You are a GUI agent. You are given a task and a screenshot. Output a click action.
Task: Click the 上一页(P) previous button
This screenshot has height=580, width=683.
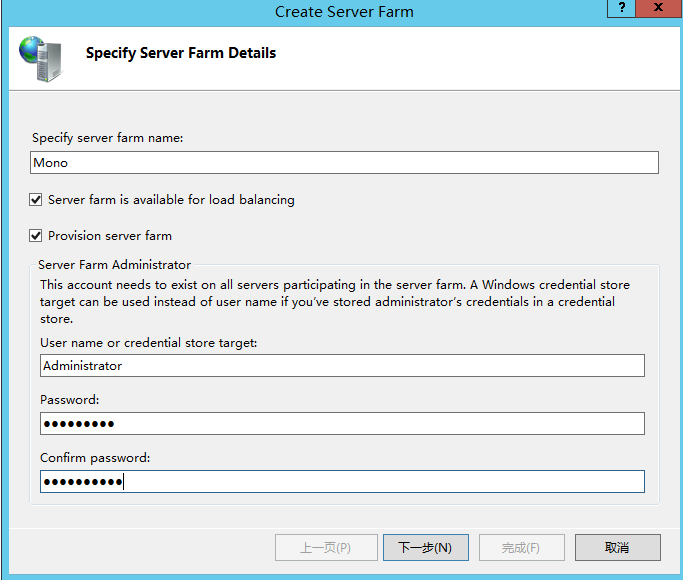325,547
